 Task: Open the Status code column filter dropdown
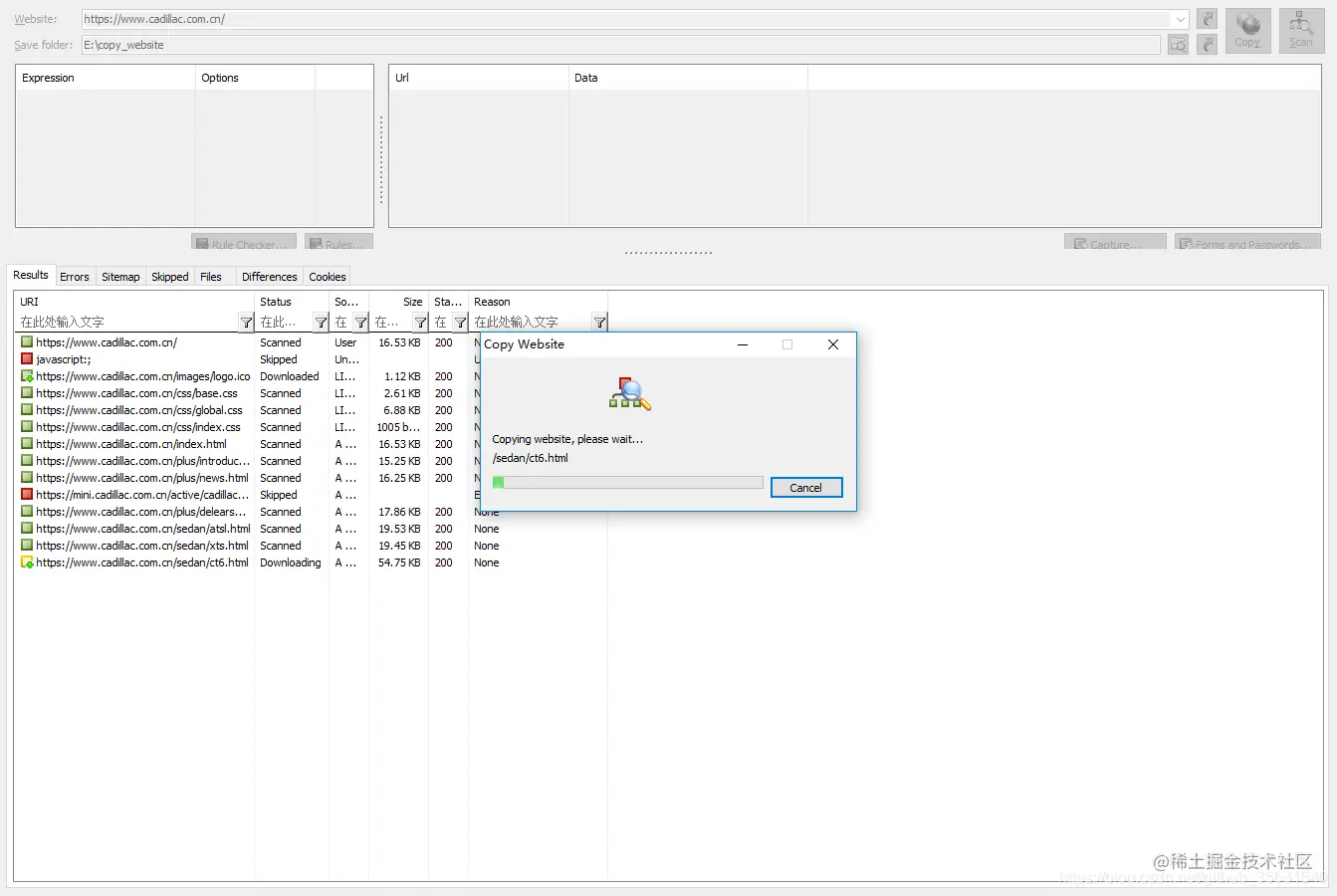(460, 323)
